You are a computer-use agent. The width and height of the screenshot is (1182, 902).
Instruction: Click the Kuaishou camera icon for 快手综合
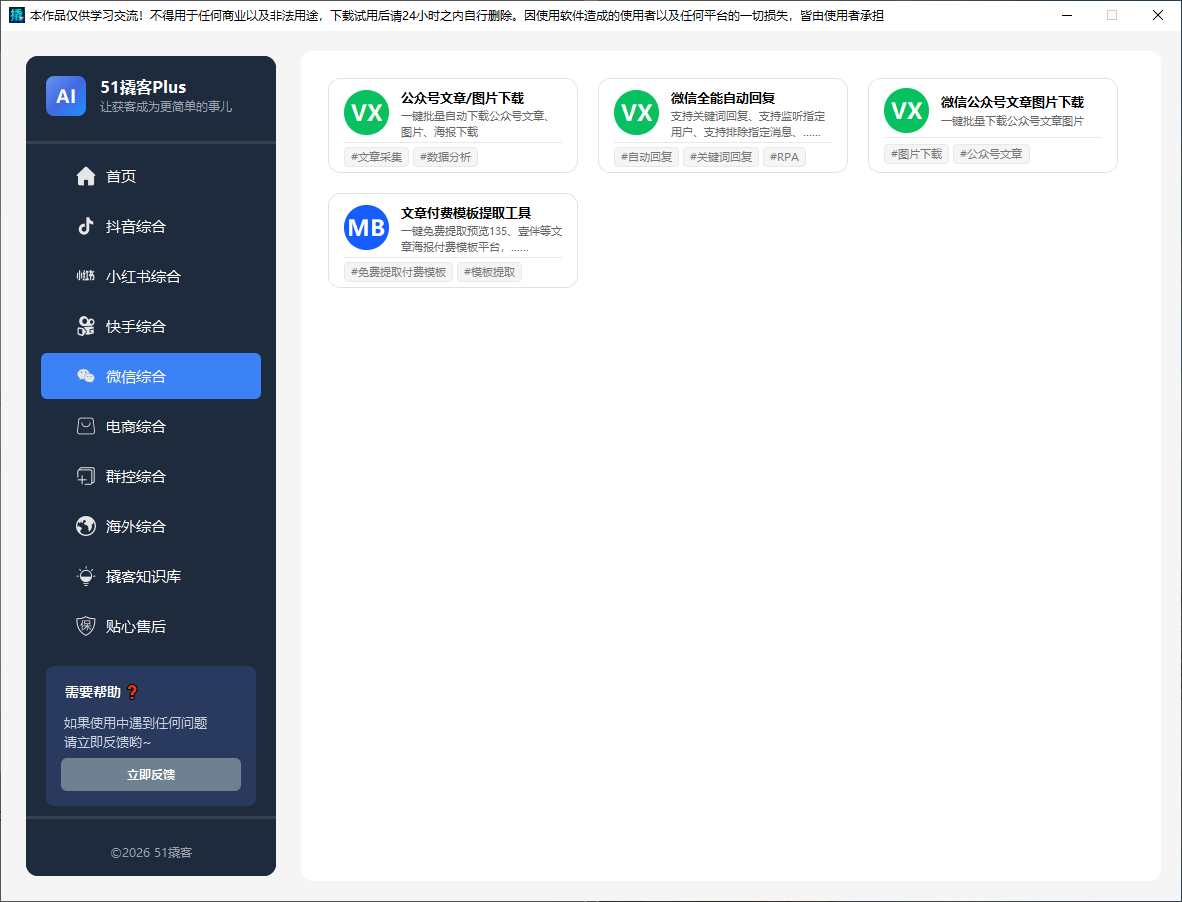[86, 326]
